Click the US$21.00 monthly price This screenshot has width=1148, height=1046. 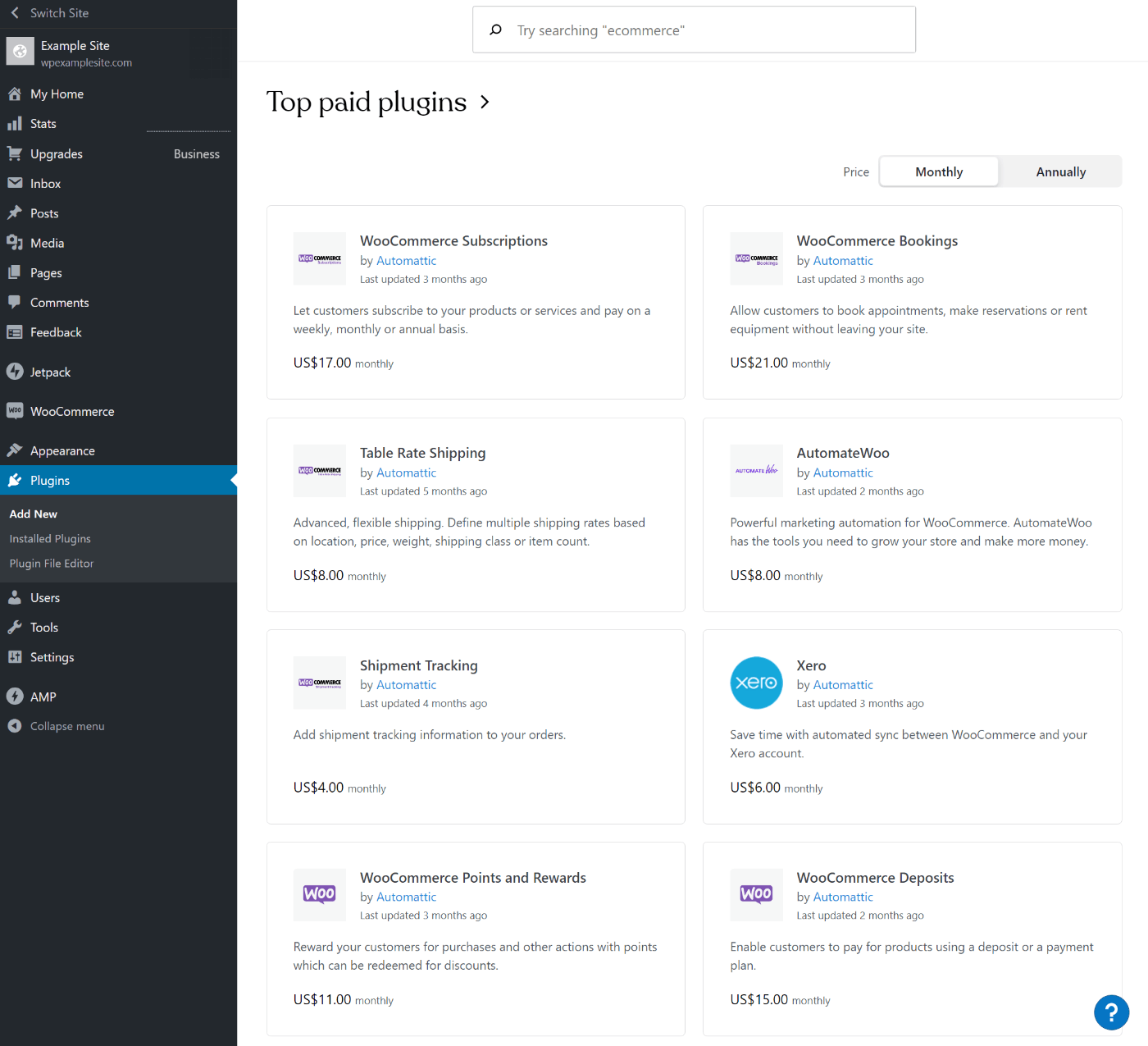pos(781,363)
